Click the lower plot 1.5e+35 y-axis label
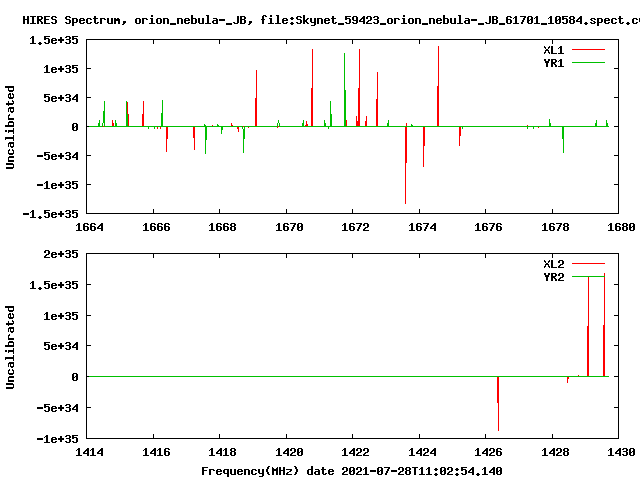This screenshot has height=480, width=640. click(53, 285)
